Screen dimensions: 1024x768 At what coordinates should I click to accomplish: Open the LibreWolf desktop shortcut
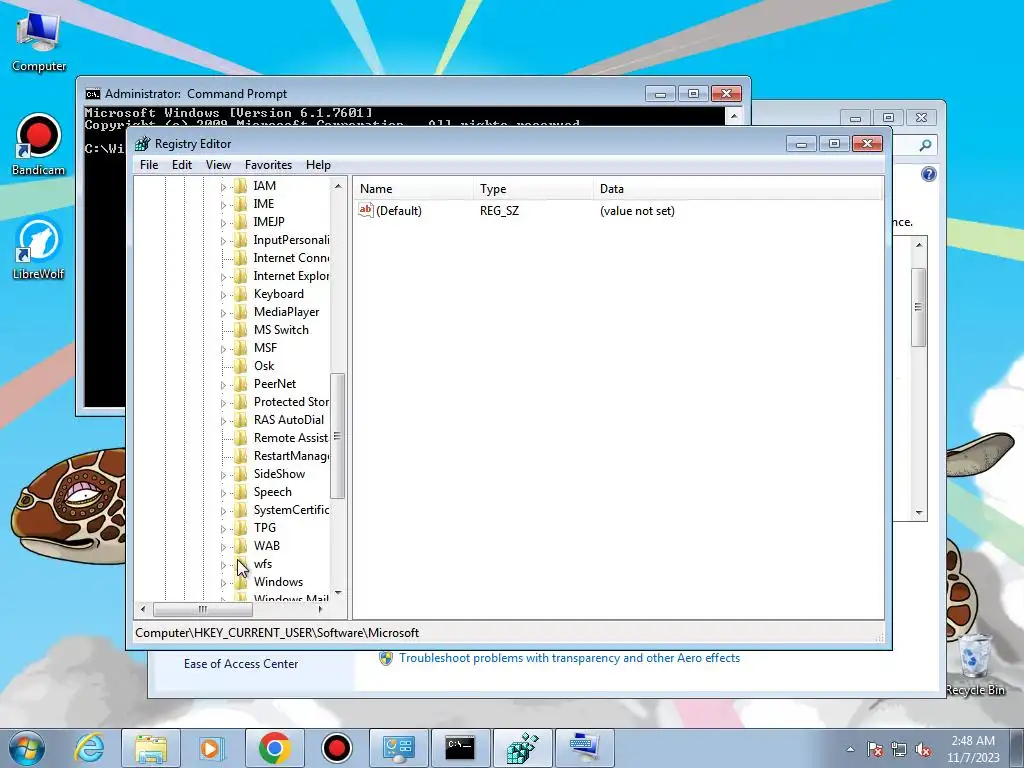tap(39, 249)
